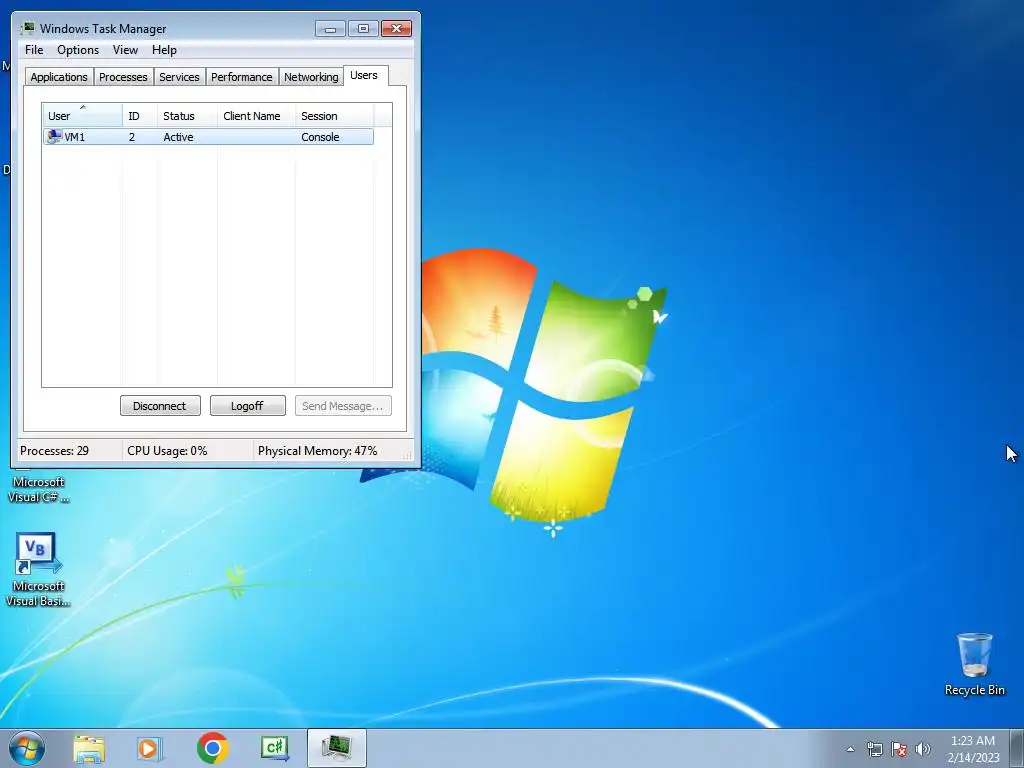The height and width of the screenshot is (768, 1024).
Task: Sort by the Session column header
Action: (x=335, y=116)
